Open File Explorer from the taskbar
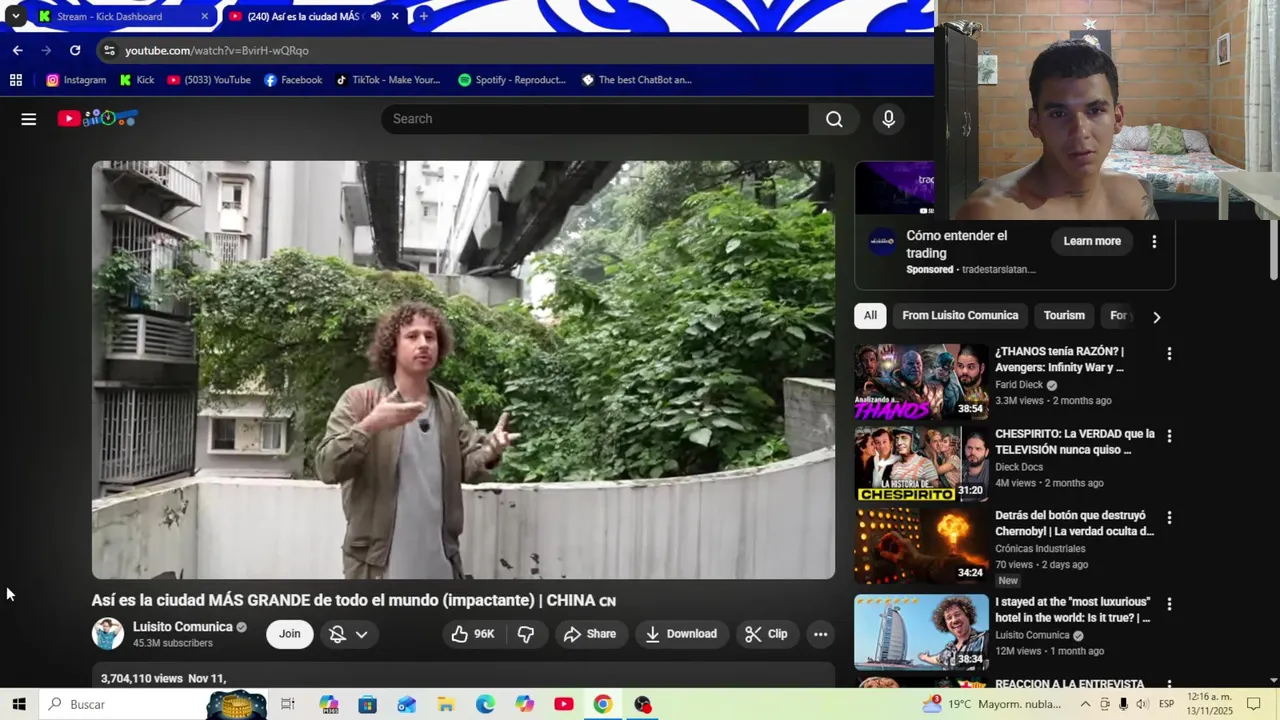Viewport: 1280px width, 720px height. click(446, 704)
